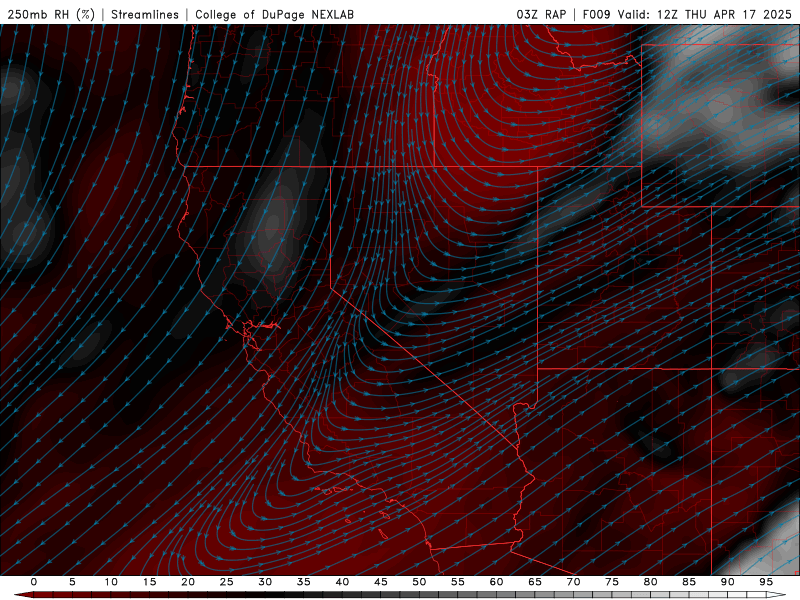Screen dimensions: 800x600
Task: Click the "25" colorbar tick label
Action: click(x=226, y=582)
